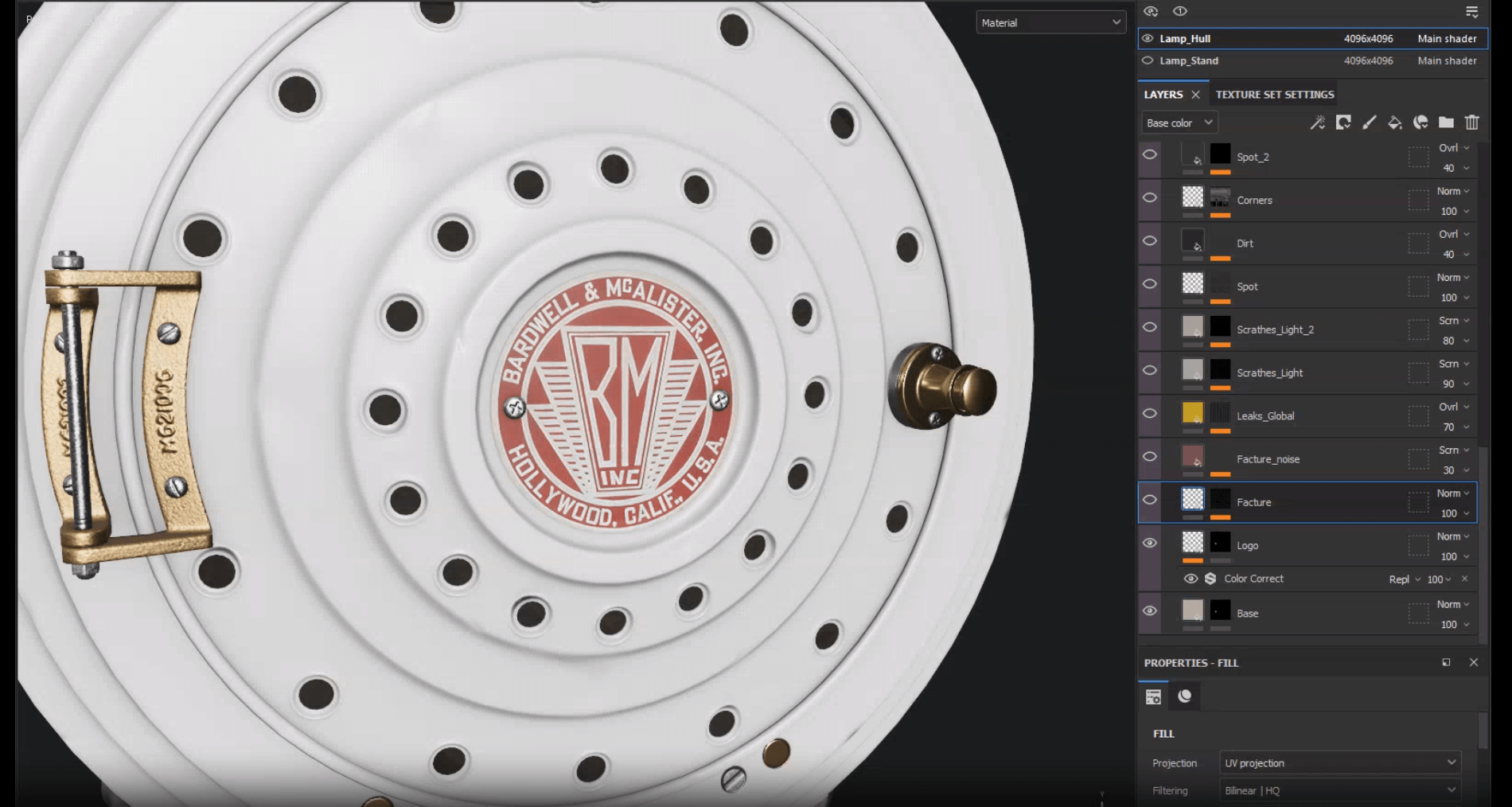Click the Lamp_Hull Main shader label
Screen dimensions: 1512x807
(x=1447, y=38)
